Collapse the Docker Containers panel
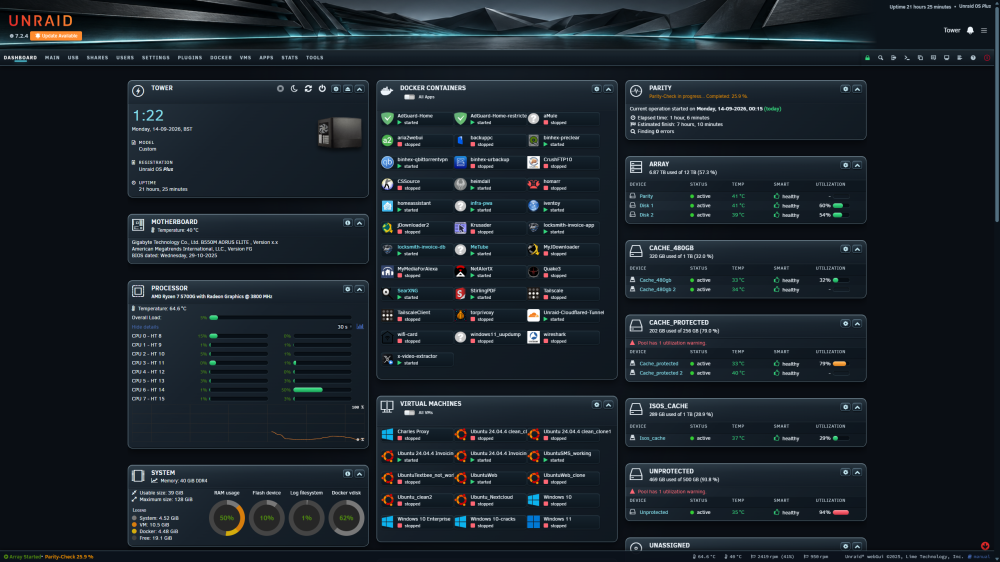The height and width of the screenshot is (562, 1000). pos(608,89)
